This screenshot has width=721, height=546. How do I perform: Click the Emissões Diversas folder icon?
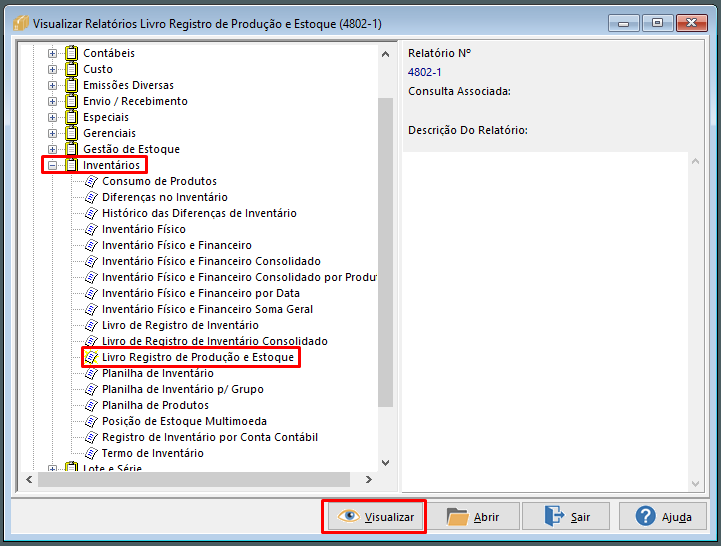coord(71,85)
